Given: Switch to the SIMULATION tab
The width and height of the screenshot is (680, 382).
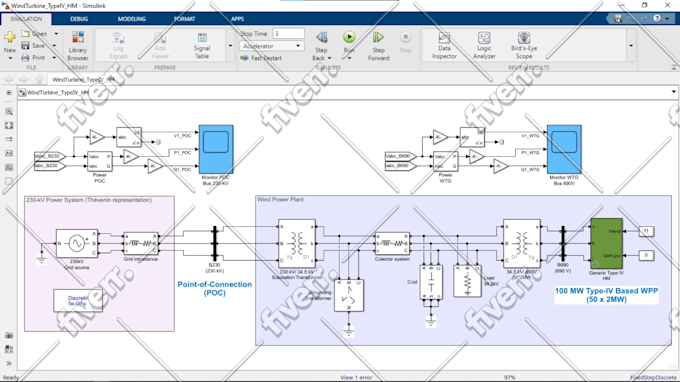Looking at the screenshot, I should point(26,19).
